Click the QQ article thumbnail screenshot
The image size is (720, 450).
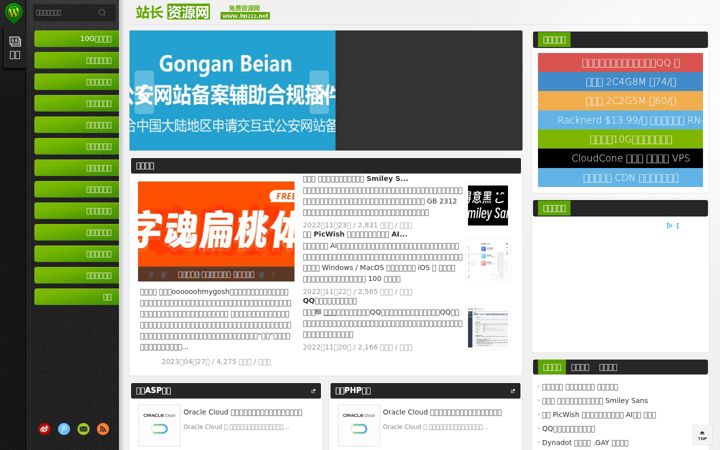[488, 327]
